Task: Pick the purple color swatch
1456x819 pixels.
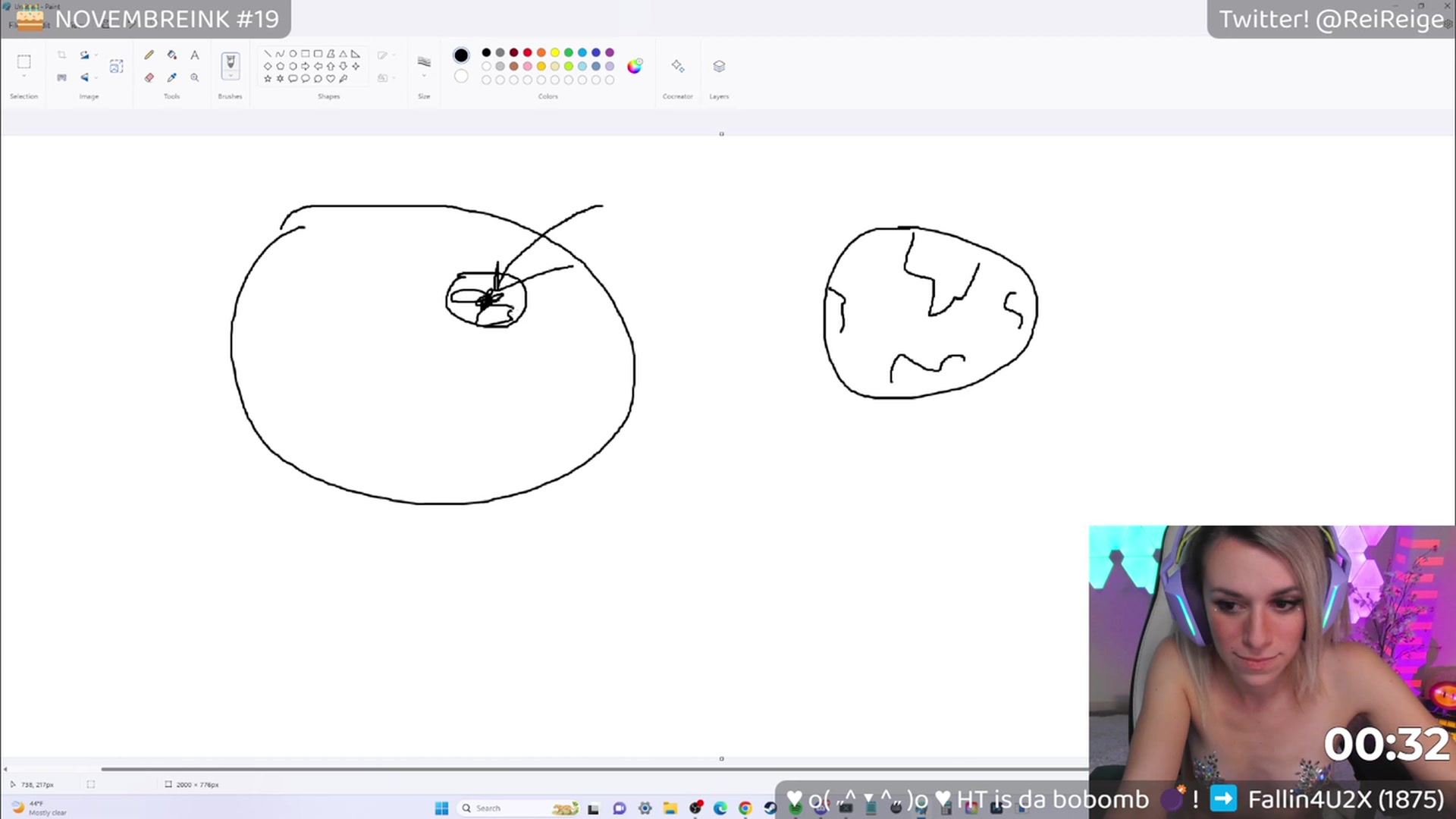Action: click(609, 52)
